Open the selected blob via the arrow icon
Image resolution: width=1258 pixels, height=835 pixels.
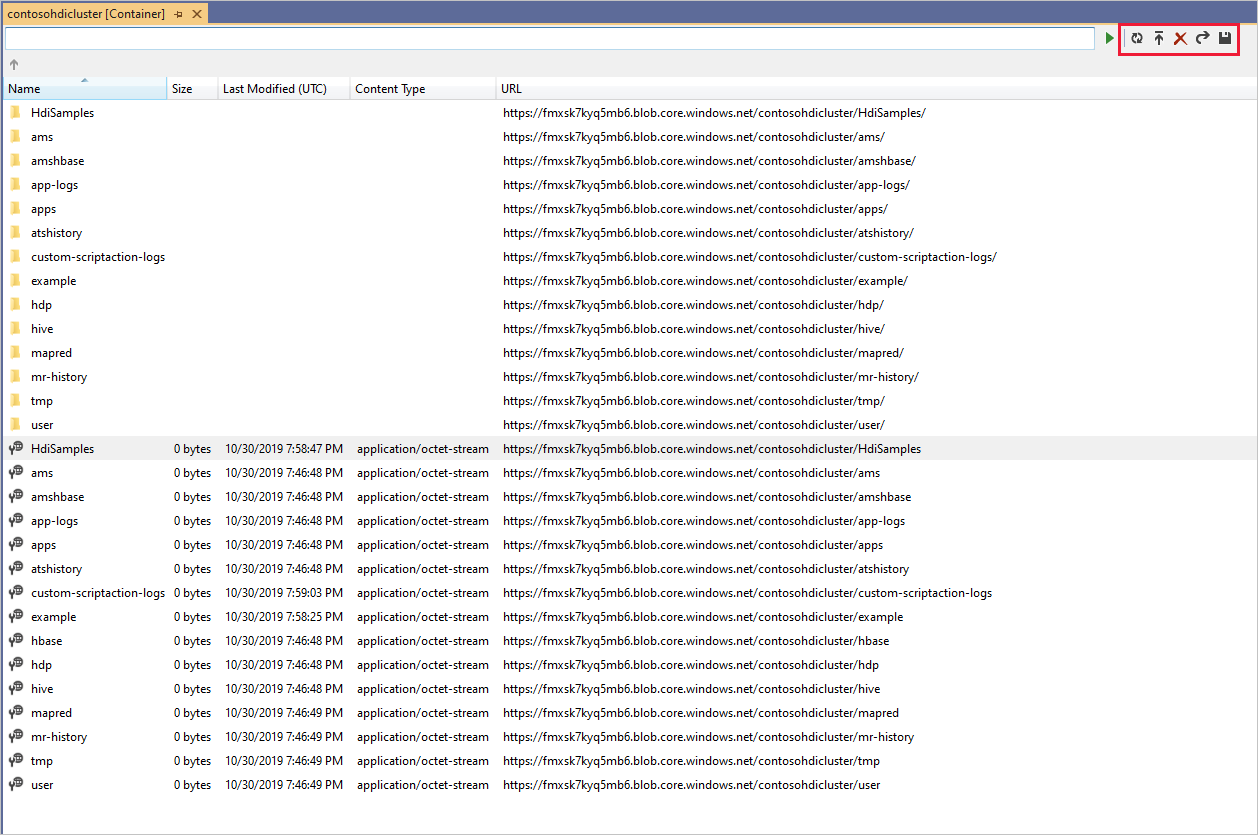[1202, 38]
